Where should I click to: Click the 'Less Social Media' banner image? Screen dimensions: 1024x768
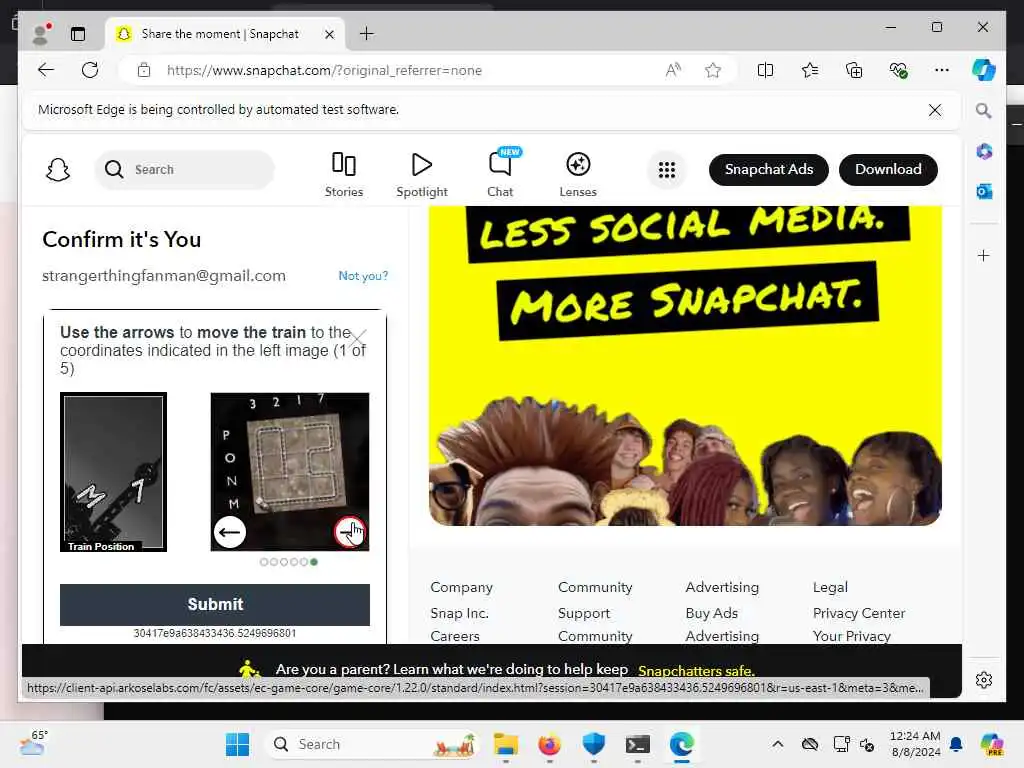[685, 366]
